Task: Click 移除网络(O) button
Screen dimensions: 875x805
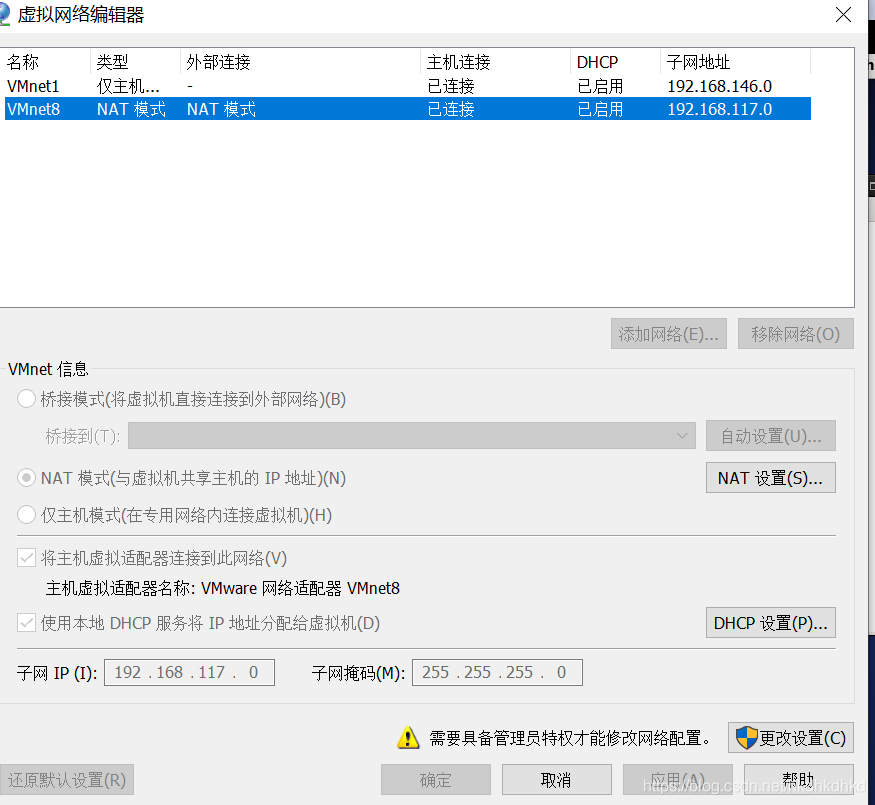Action: click(796, 334)
